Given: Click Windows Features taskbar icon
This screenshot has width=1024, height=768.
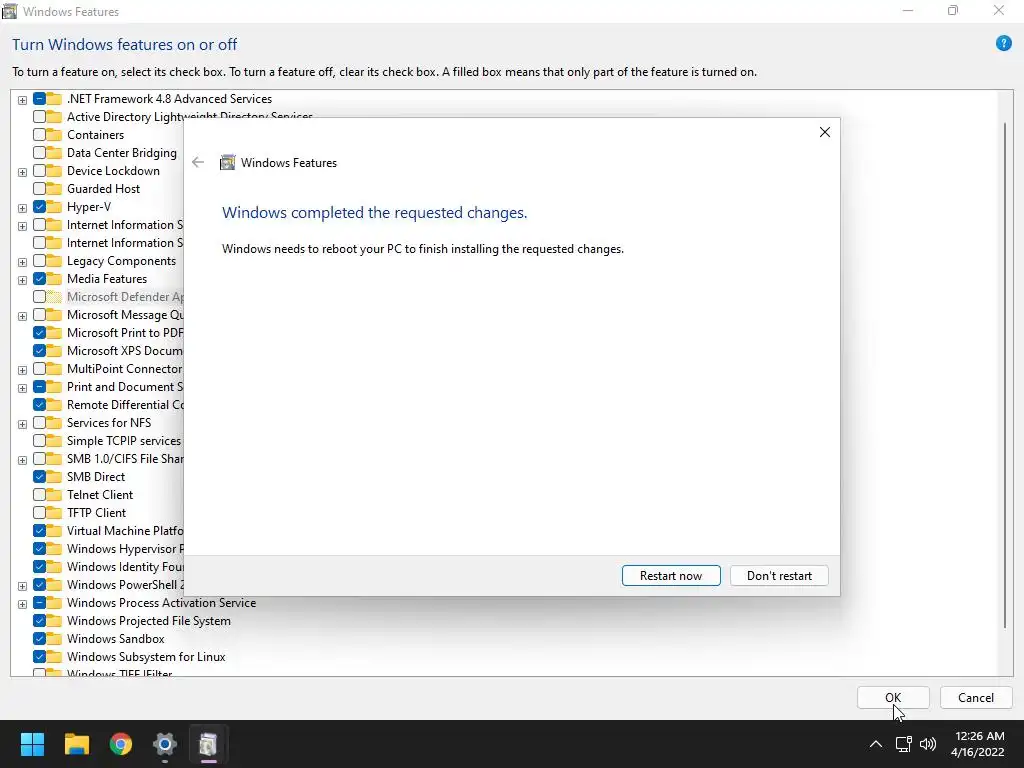Looking at the screenshot, I should 208,744.
